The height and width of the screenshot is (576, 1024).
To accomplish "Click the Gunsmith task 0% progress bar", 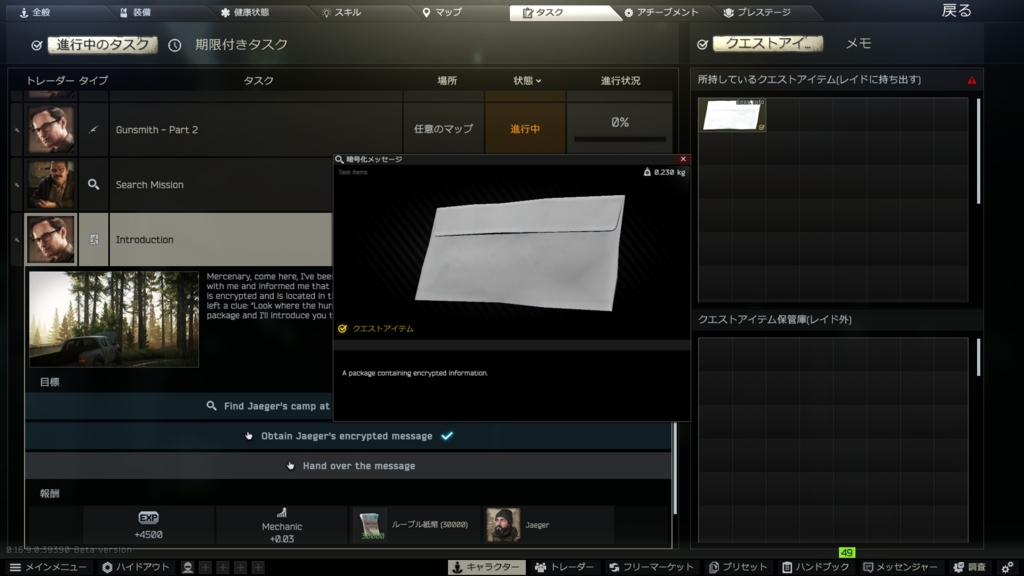I will 620,139.
